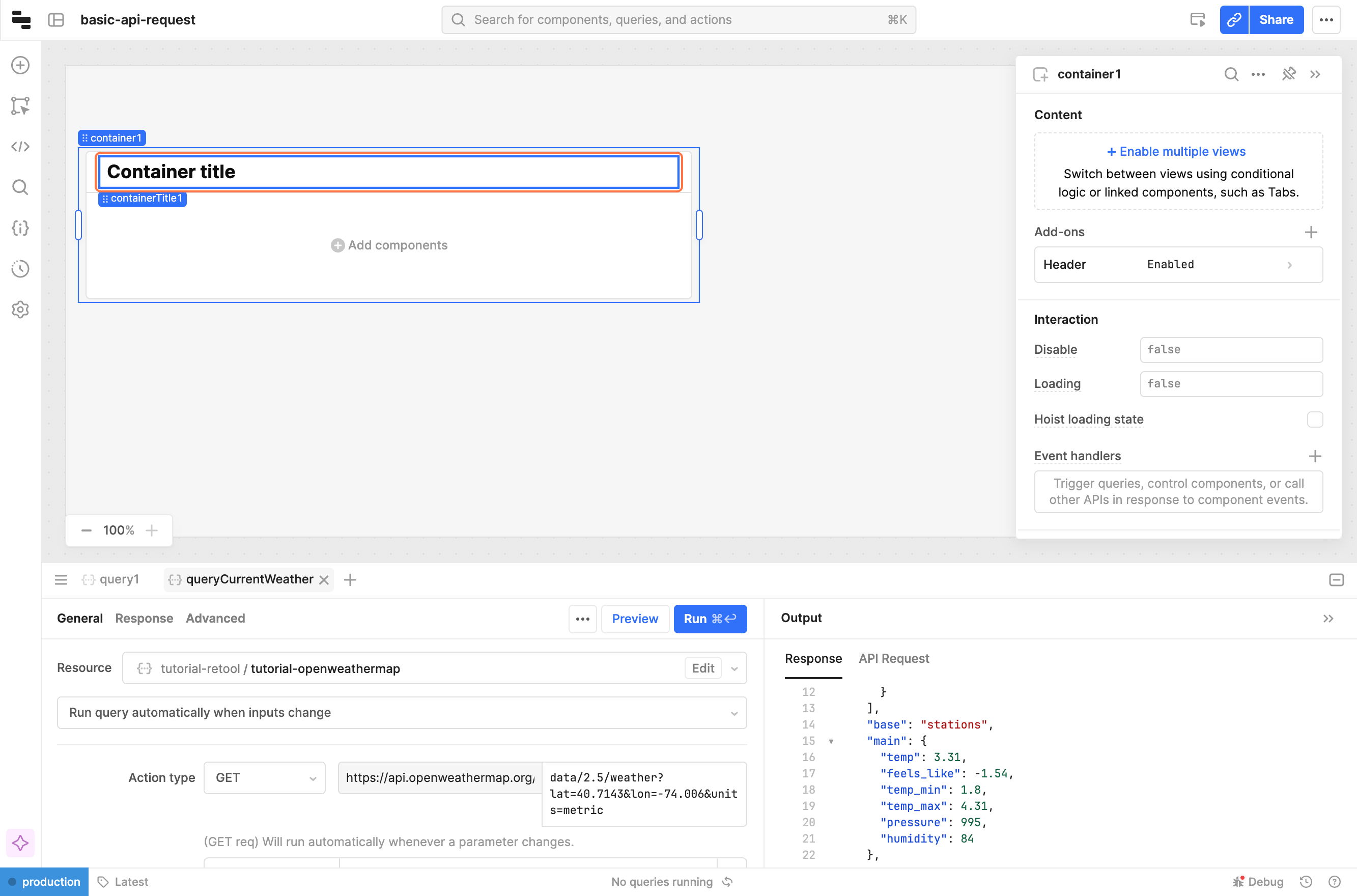This screenshot has height=896, width=1357.
Task: Open the GET action type dropdown
Action: coord(265,778)
